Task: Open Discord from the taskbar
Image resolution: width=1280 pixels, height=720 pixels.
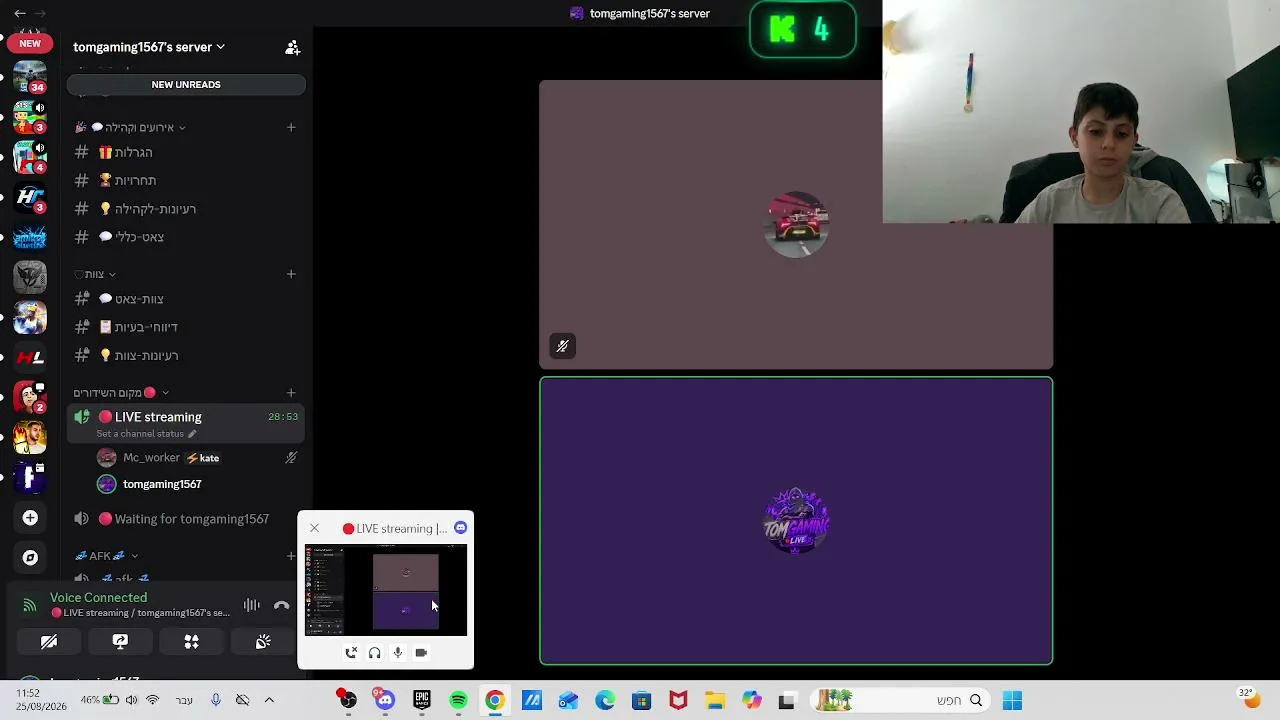Action: pyautogui.click(x=385, y=700)
